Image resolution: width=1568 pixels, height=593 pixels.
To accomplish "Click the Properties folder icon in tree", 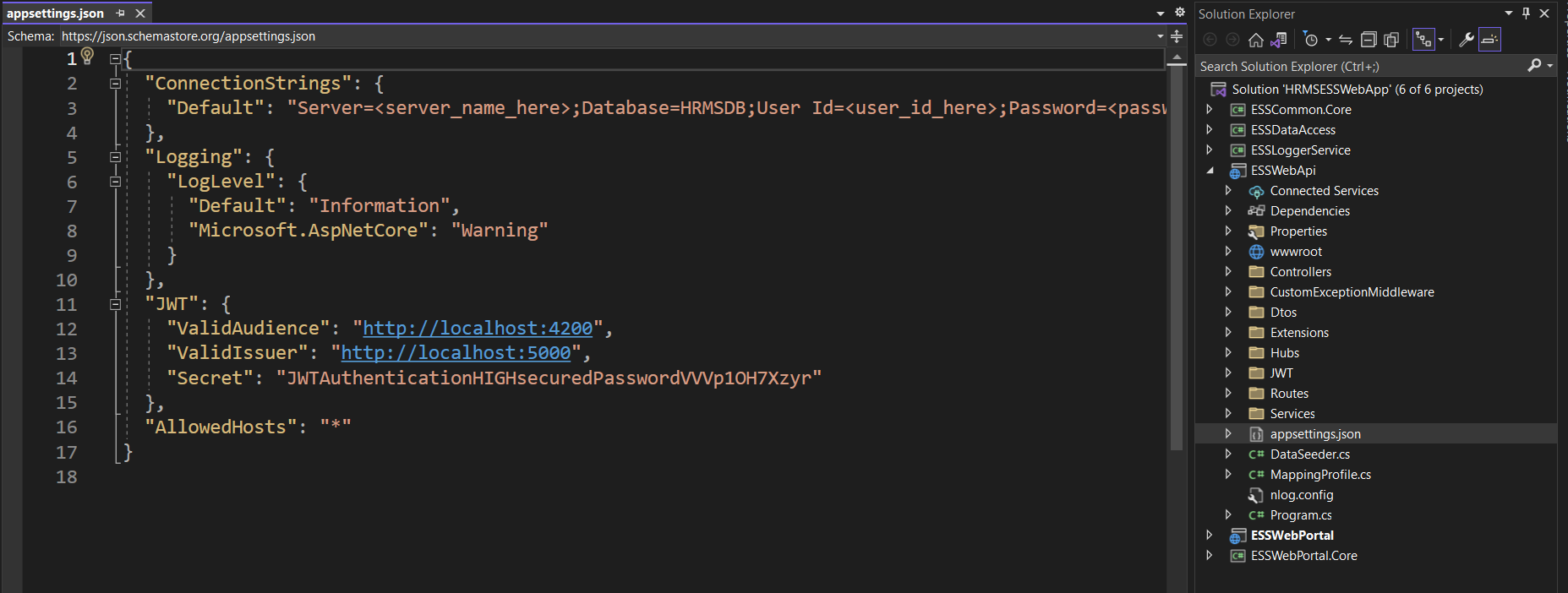I will click(1257, 231).
